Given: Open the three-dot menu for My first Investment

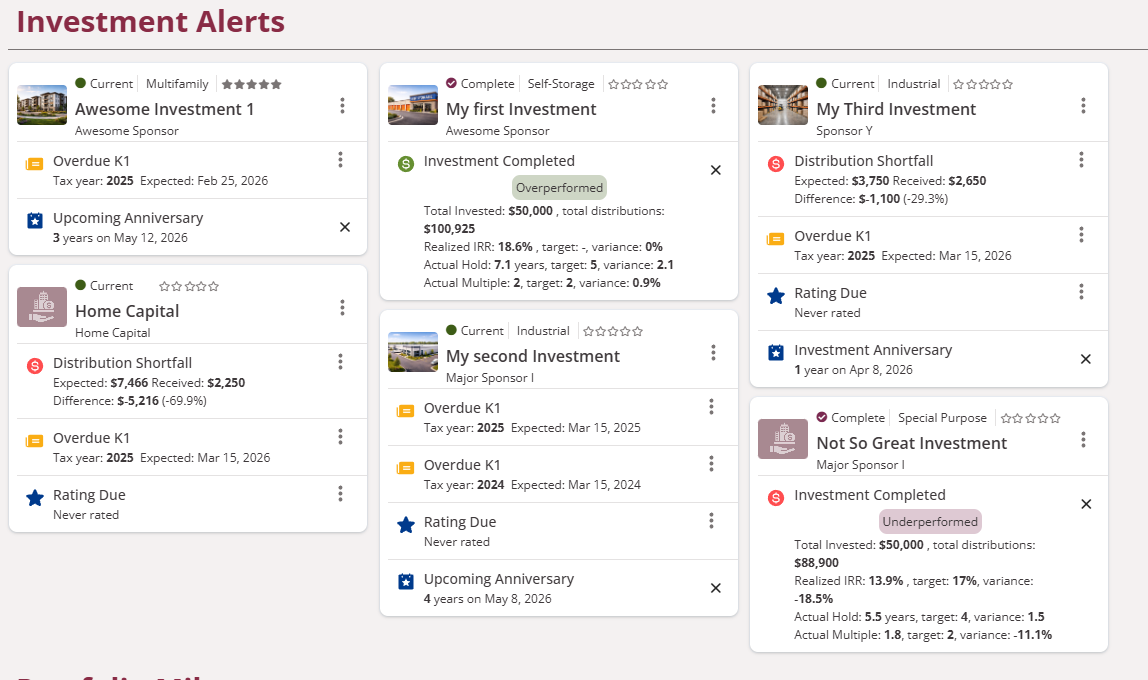Looking at the screenshot, I should (x=713, y=106).
